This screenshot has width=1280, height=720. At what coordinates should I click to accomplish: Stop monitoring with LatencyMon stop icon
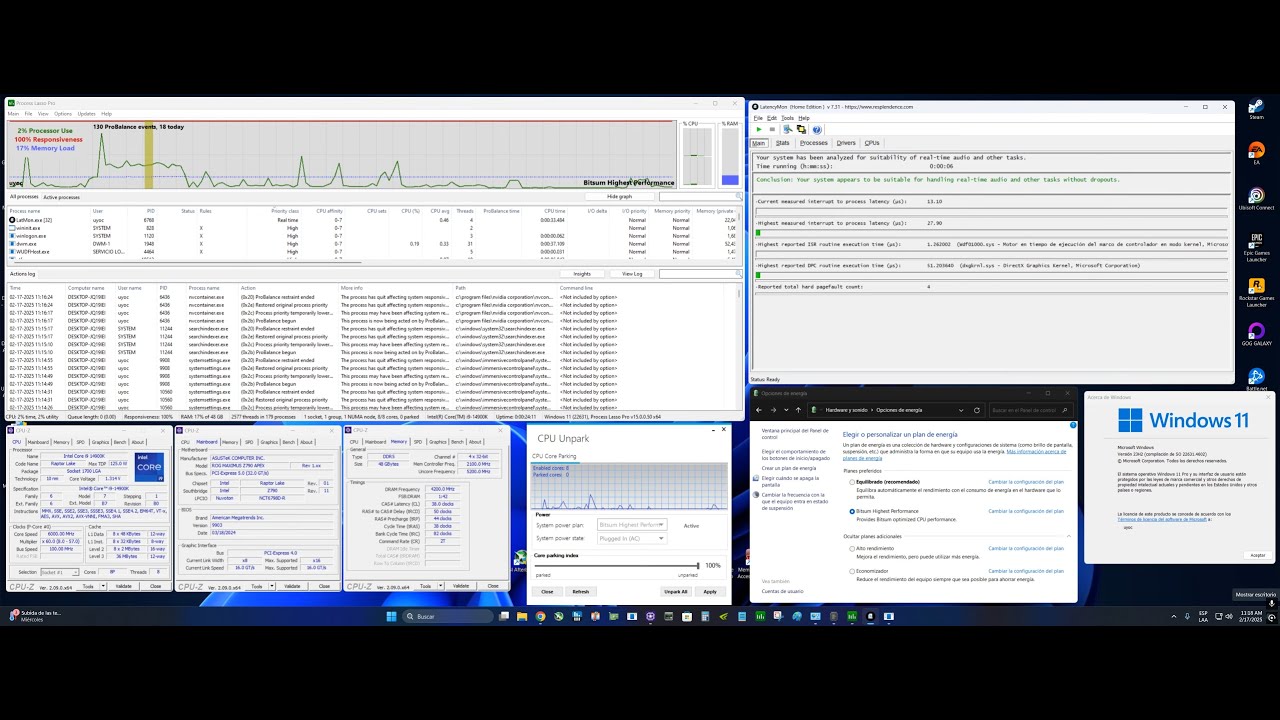tap(771, 129)
